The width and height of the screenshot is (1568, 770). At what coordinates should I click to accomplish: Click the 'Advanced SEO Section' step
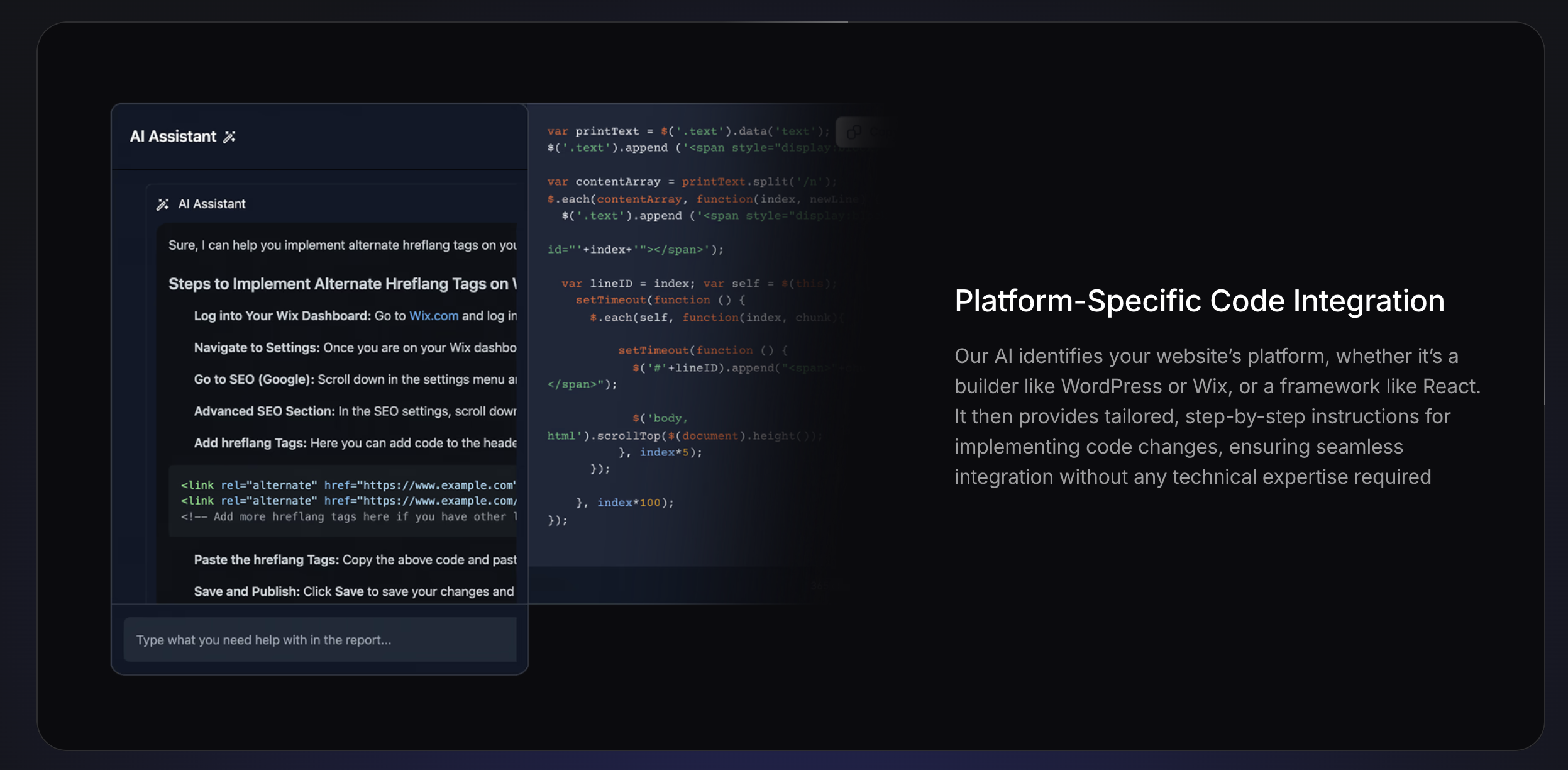click(264, 411)
